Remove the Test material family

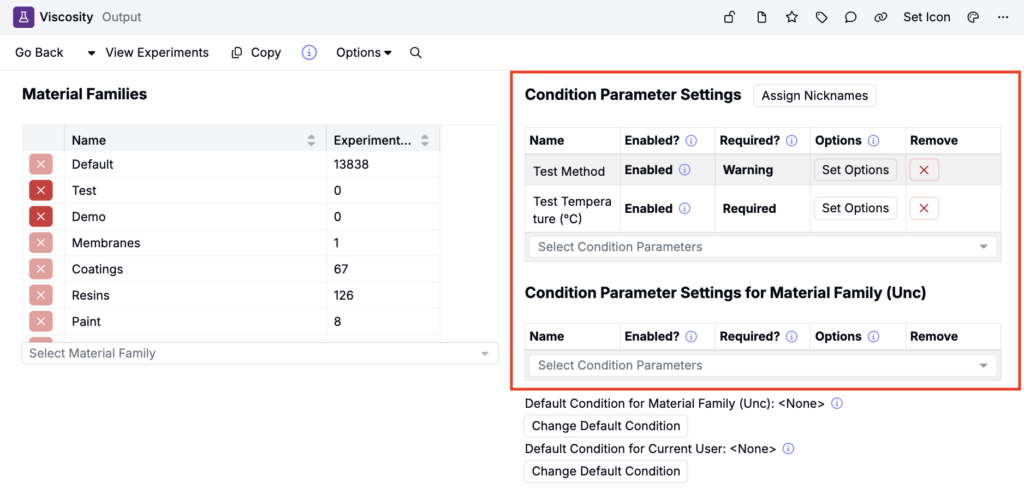pos(40,191)
